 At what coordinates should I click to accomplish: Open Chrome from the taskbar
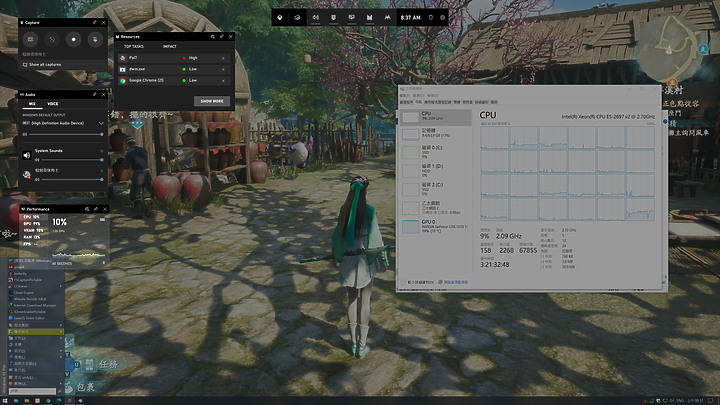48,401
